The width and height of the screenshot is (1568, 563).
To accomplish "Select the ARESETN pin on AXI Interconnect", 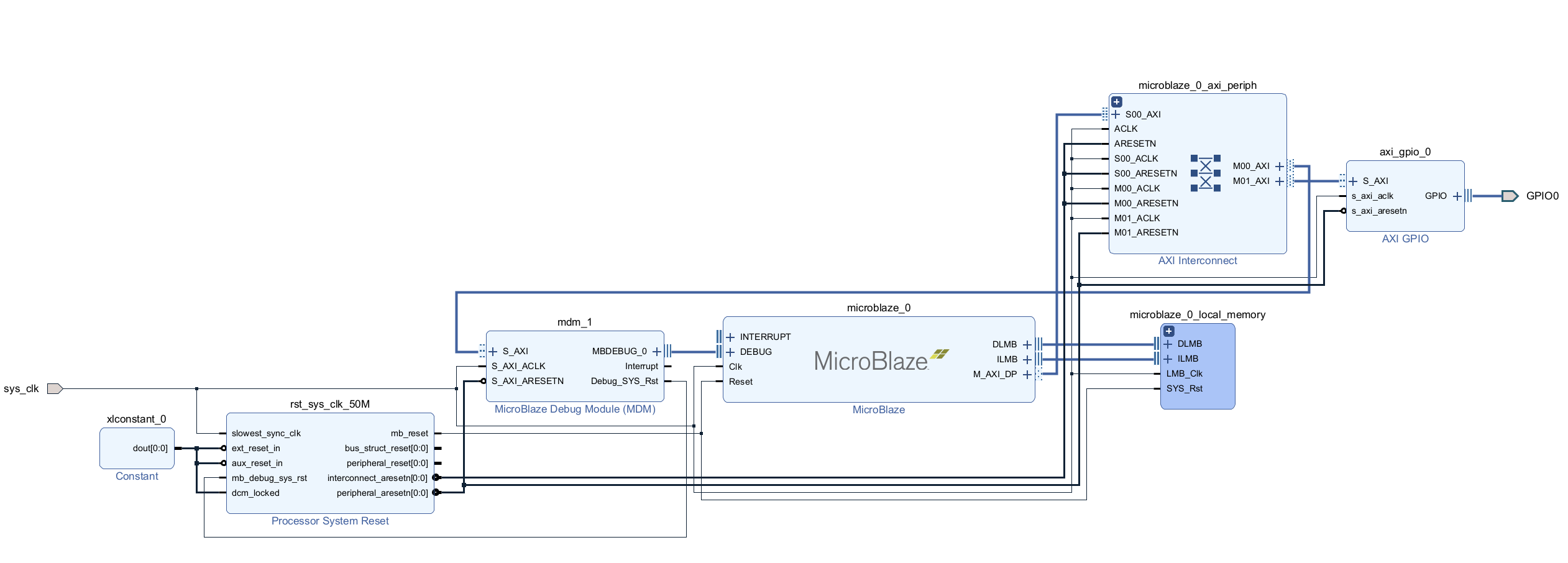I will tap(1135, 144).
